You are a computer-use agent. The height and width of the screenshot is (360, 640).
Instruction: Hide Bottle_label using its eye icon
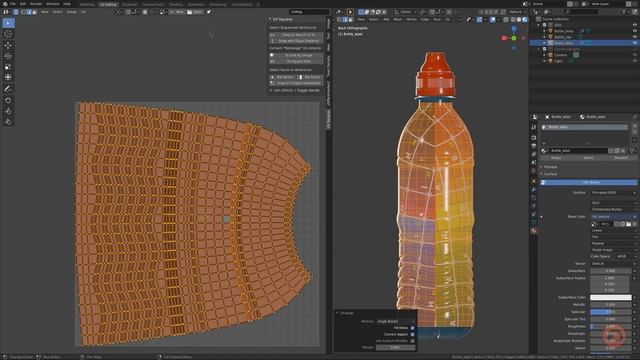pyautogui.click(x=635, y=43)
